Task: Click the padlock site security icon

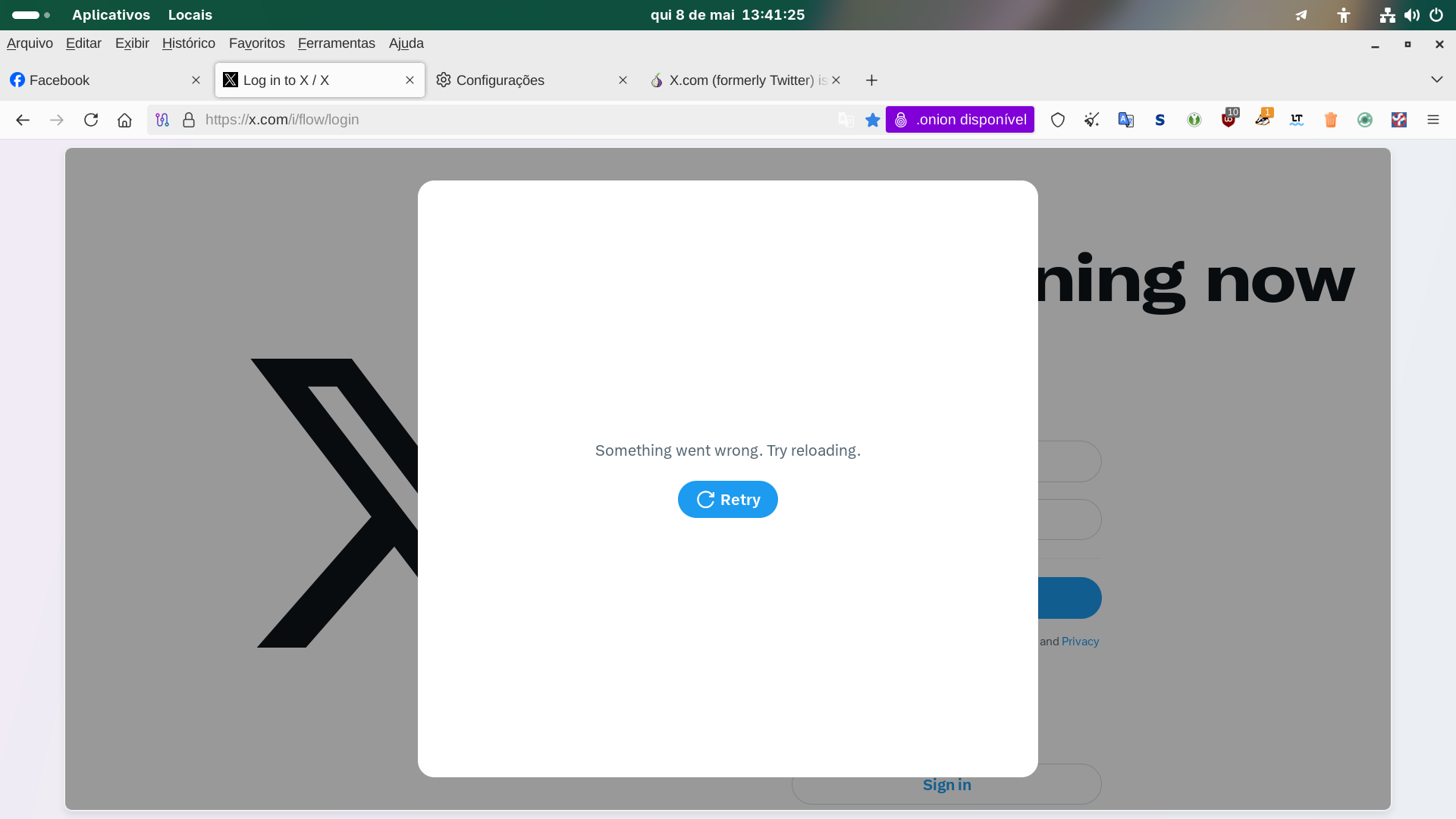Action: 189,120
